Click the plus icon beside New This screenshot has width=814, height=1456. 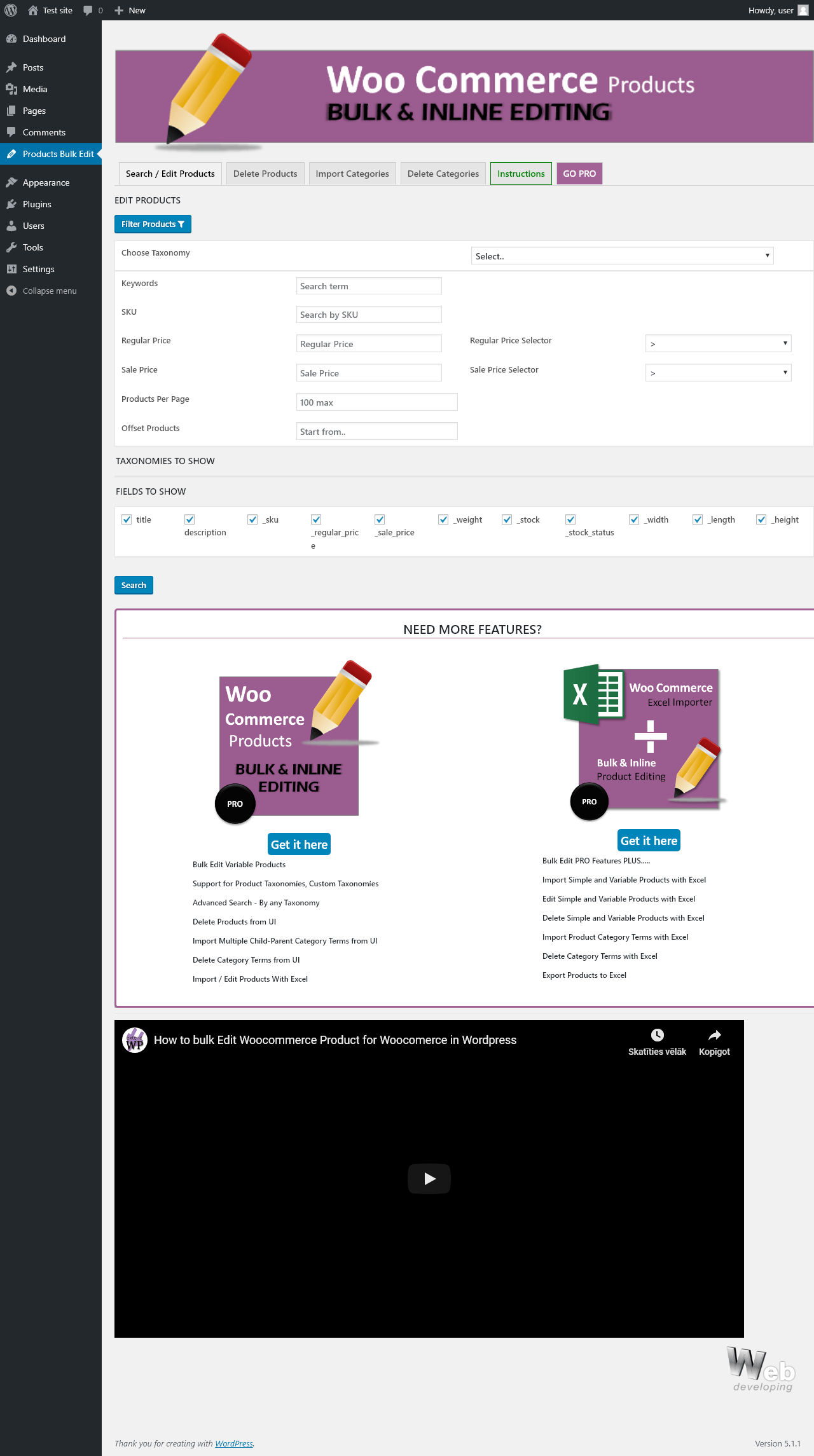pyautogui.click(x=119, y=10)
